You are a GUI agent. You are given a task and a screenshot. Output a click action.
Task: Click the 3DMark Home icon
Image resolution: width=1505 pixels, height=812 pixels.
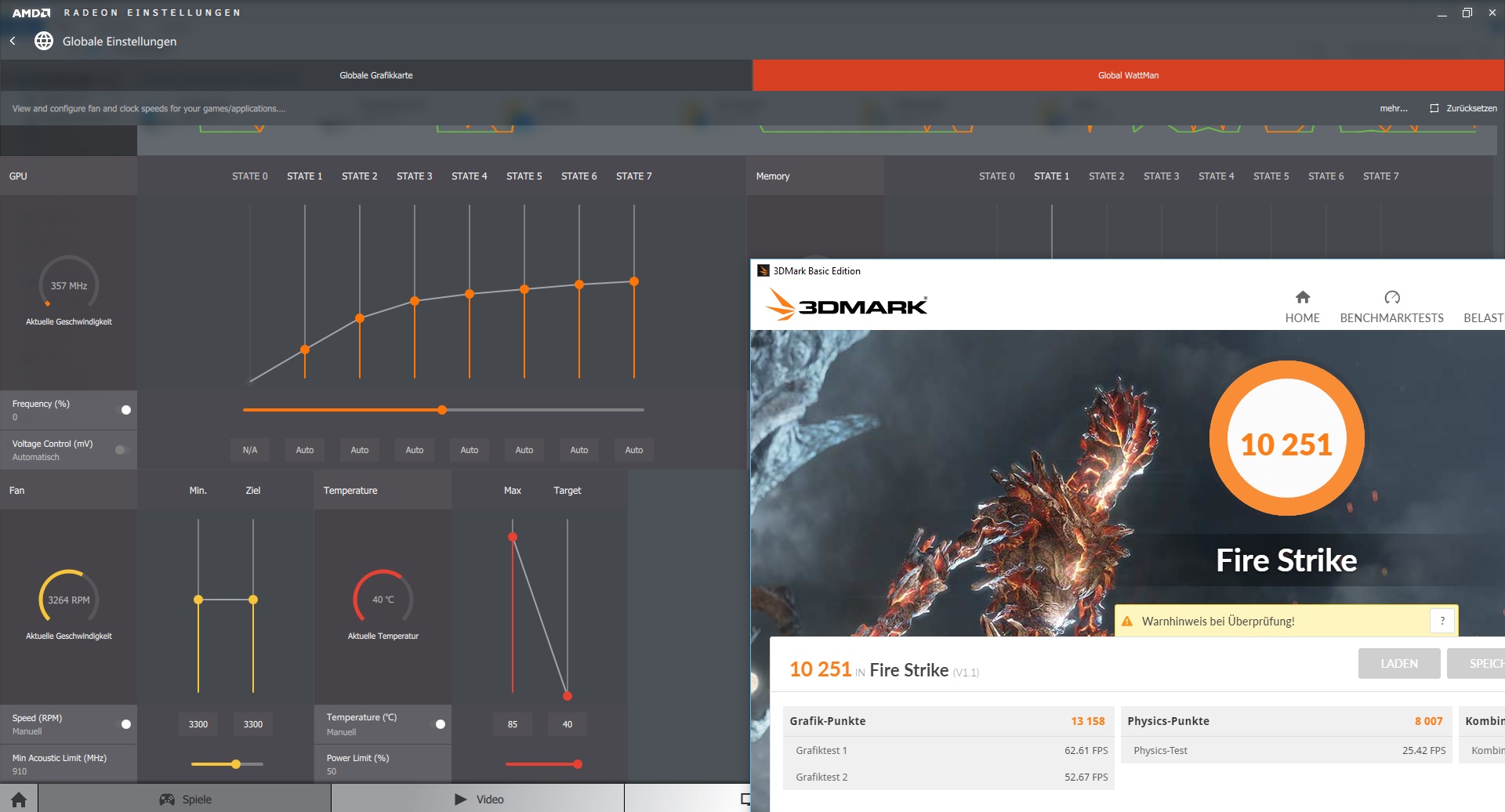coord(1303,297)
